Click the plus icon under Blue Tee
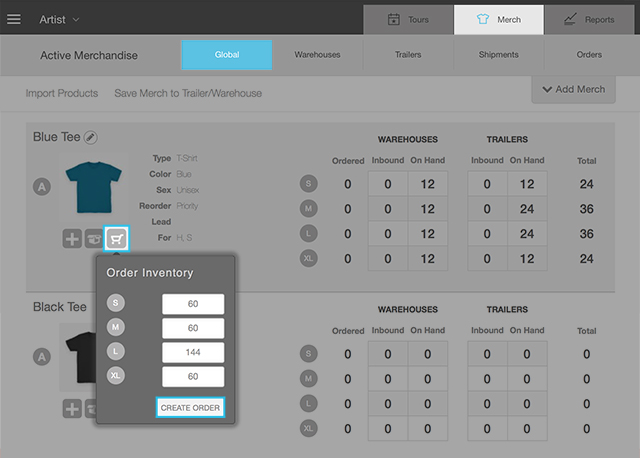 pyautogui.click(x=72, y=239)
